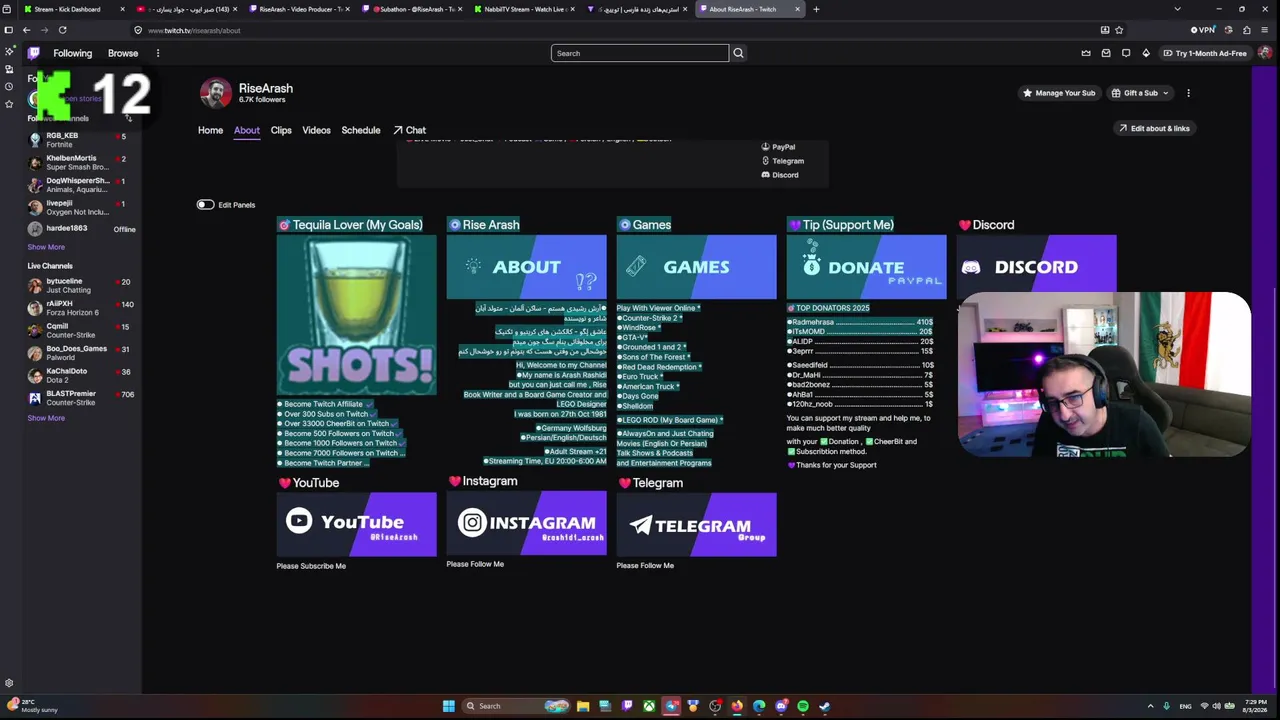Click Try 1-Month Ad-Free button
1280x720 pixels.
[1204, 53]
